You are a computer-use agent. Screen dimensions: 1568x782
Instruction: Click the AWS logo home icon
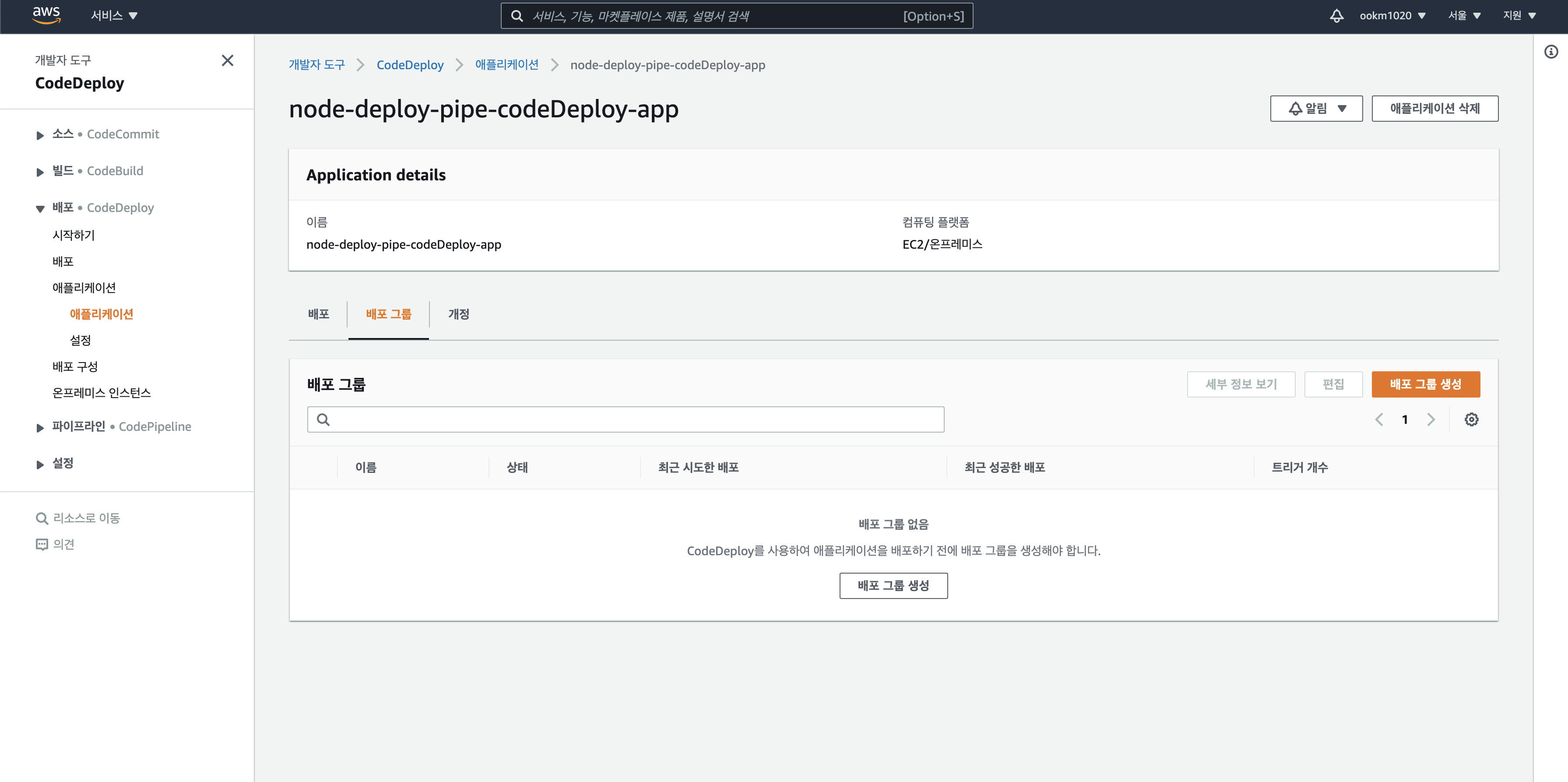[x=46, y=15]
